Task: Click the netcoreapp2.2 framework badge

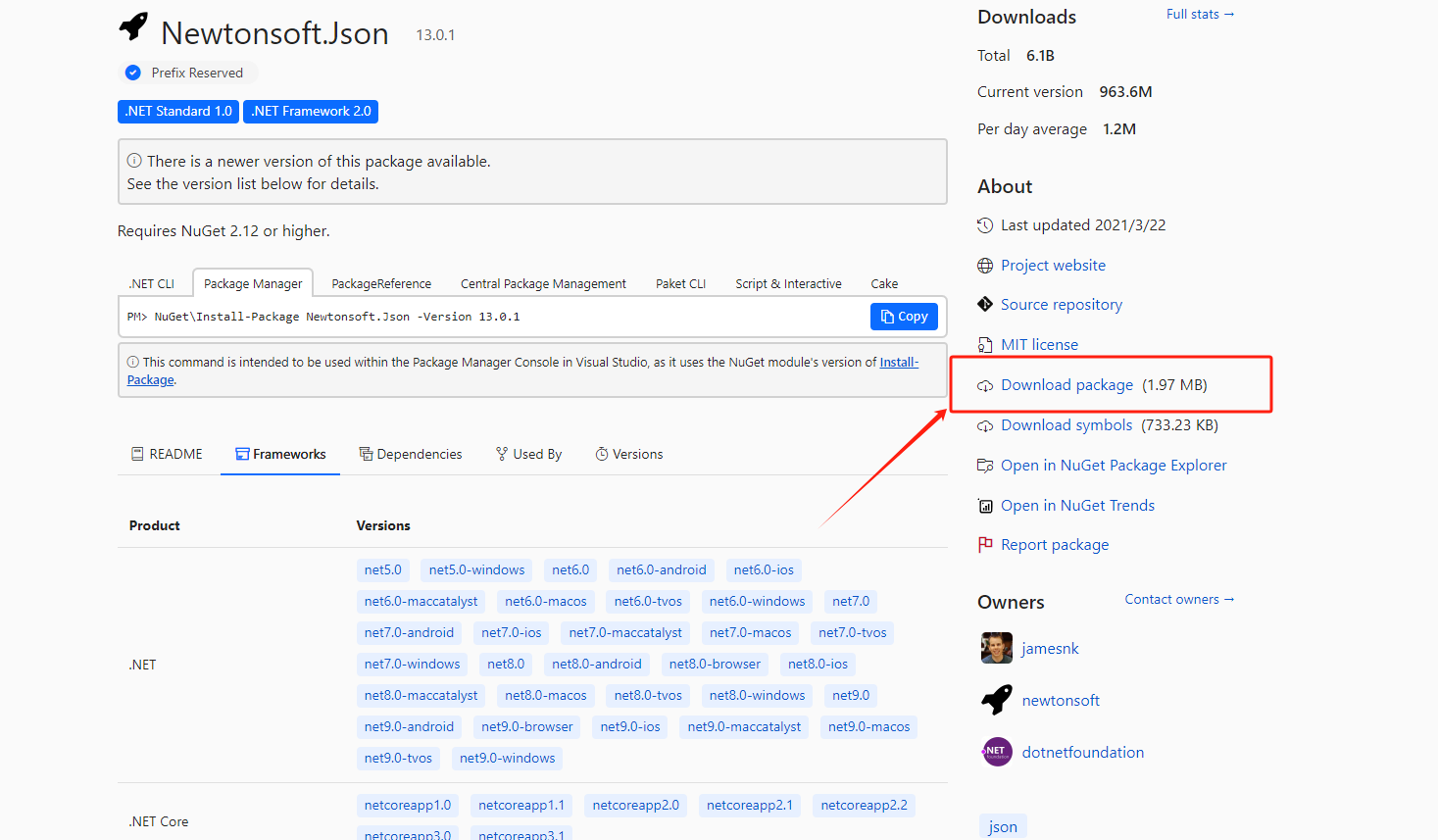Action: coord(864,805)
